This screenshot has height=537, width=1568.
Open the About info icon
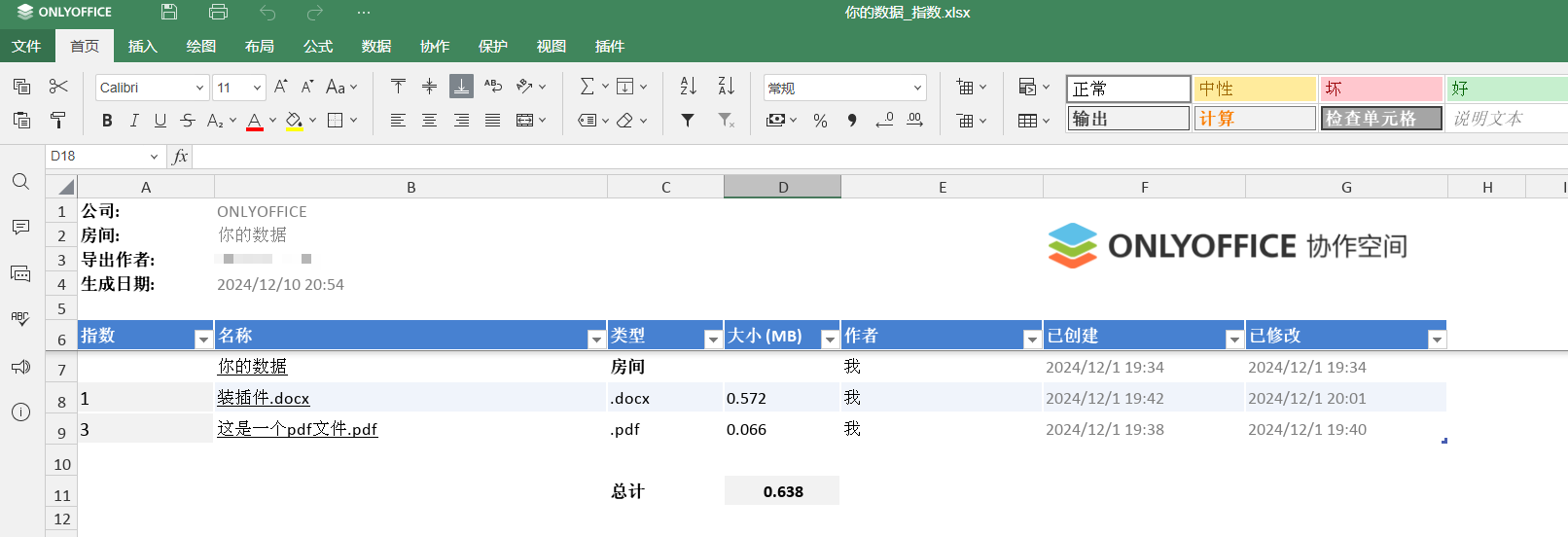point(20,412)
